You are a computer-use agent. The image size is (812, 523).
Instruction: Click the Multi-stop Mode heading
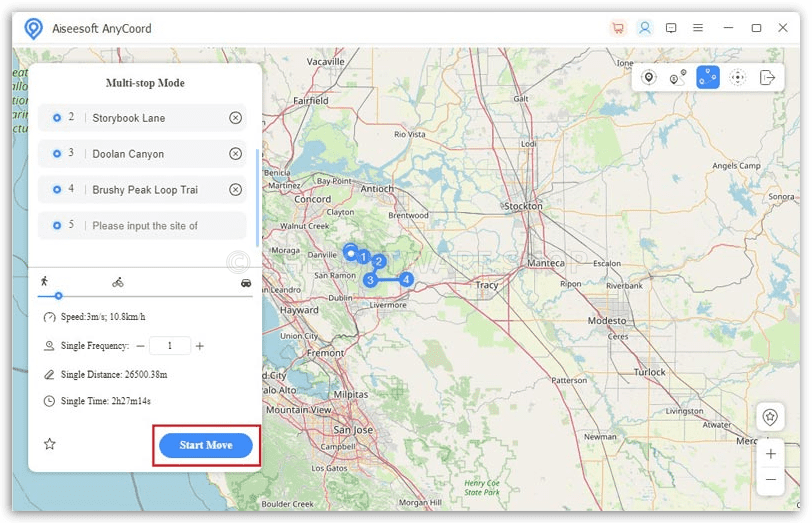coord(145,83)
